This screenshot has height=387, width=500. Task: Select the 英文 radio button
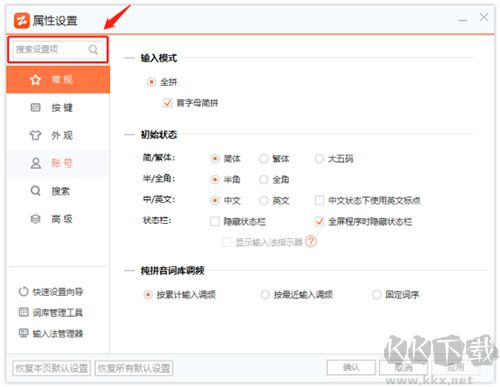point(264,200)
